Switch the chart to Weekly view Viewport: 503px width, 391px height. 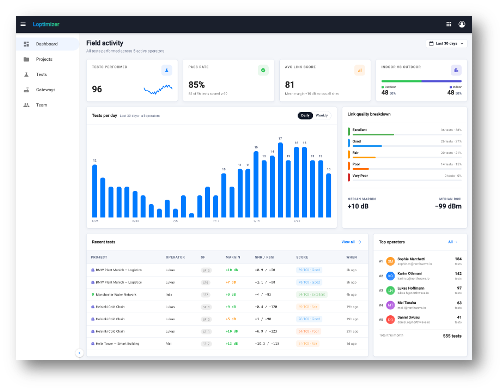322,116
